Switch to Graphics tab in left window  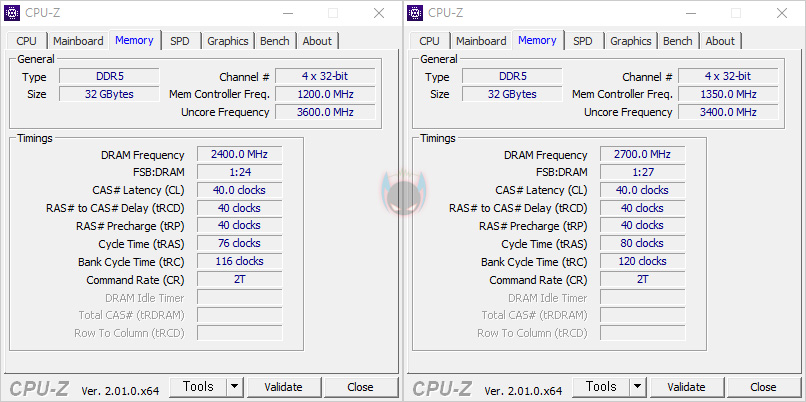pos(228,41)
